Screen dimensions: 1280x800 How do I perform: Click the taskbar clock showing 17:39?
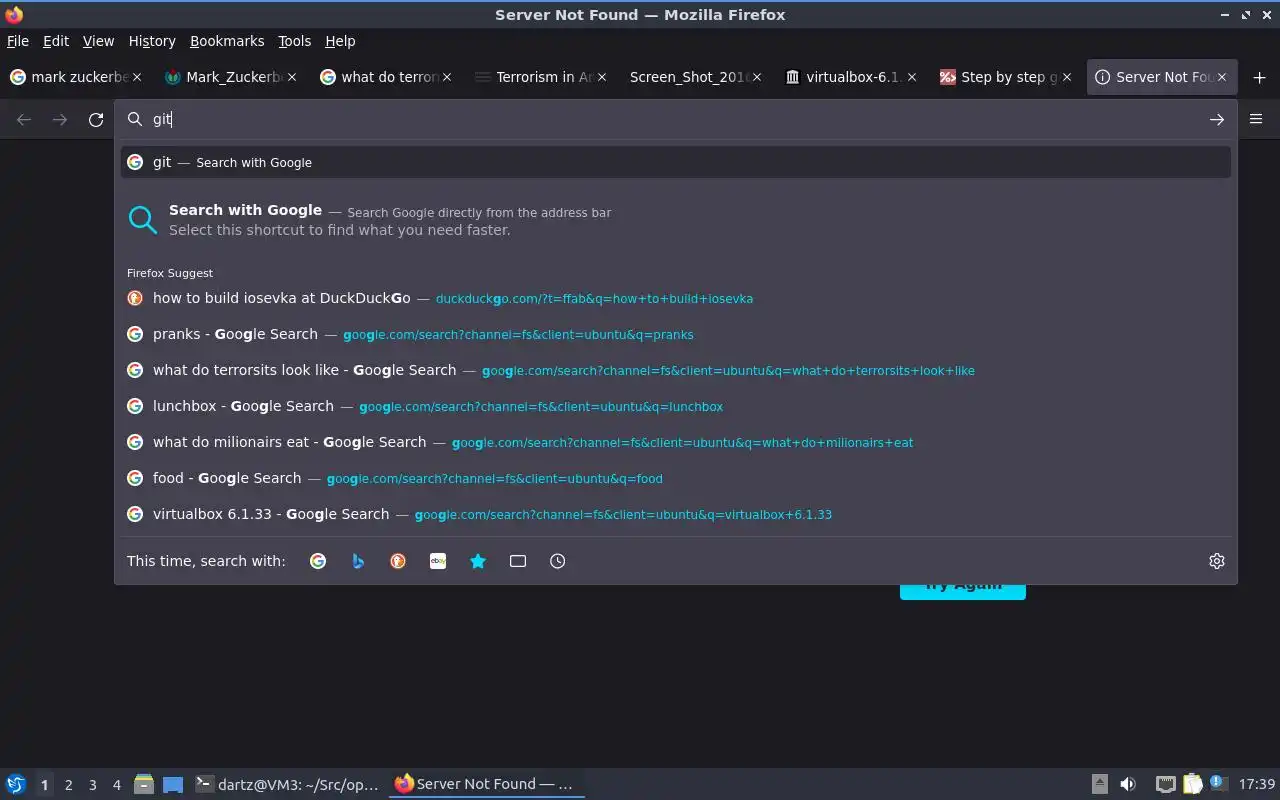pos(1256,784)
